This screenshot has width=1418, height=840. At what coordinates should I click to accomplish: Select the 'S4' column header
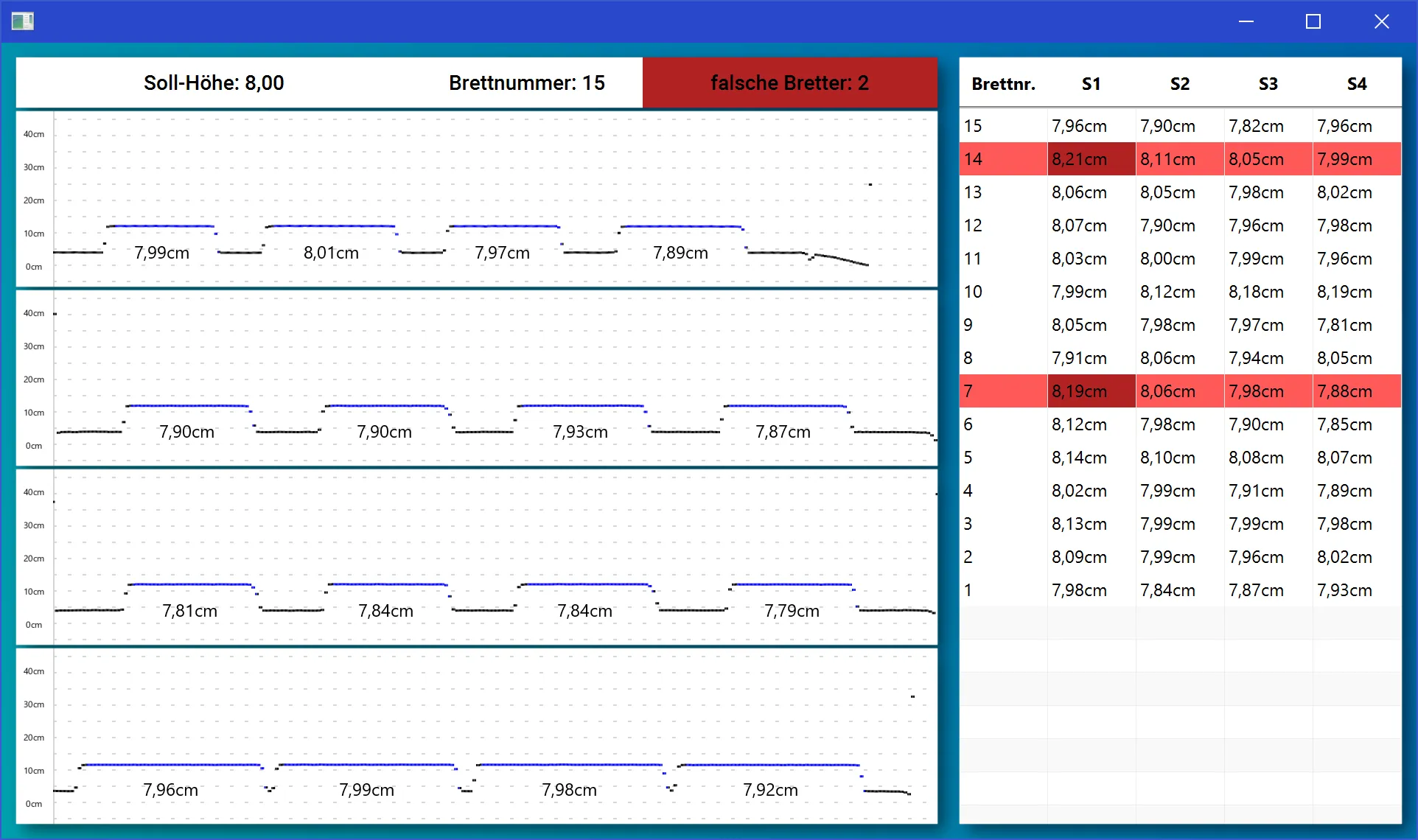click(x=1357, y=83)
